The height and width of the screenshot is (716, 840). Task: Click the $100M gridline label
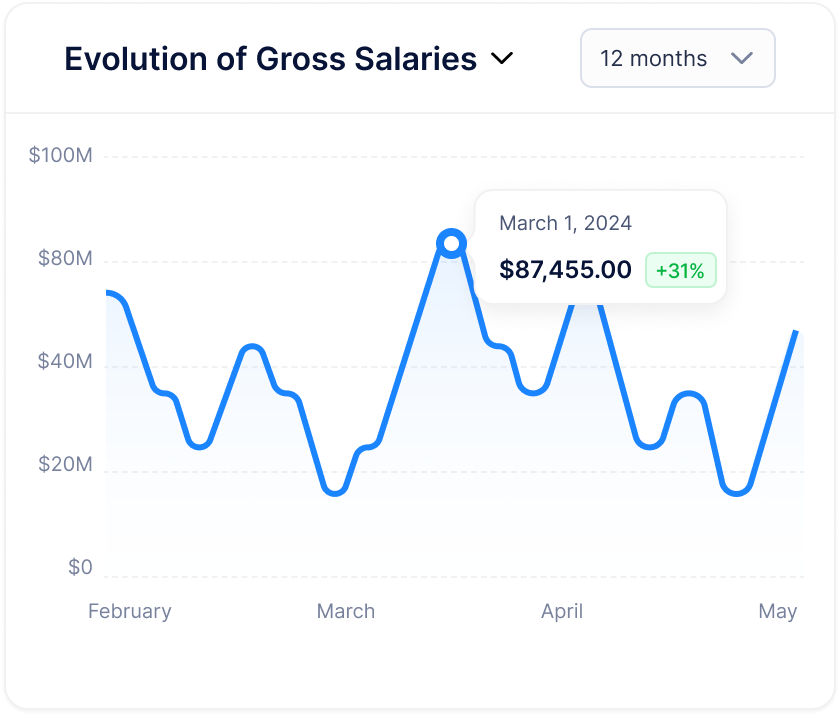[62, 156]
